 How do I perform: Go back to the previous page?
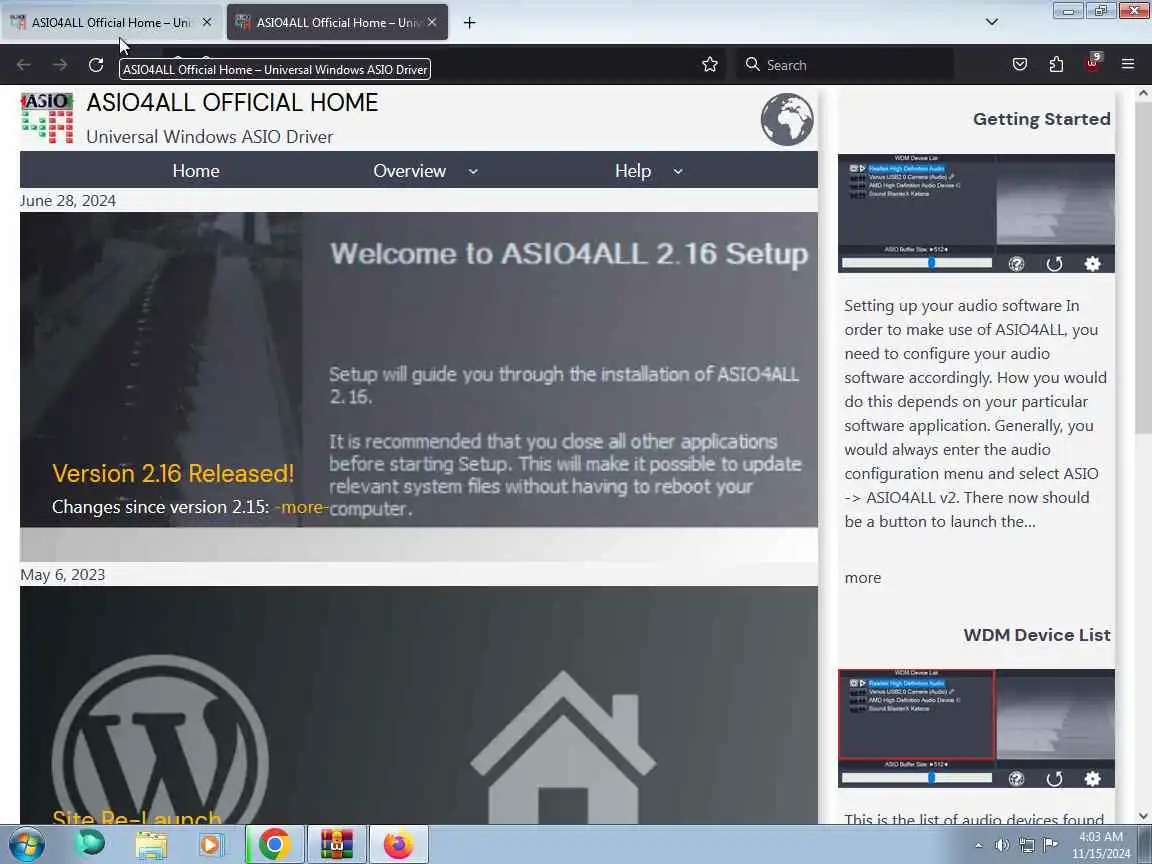click(x=24, y=65)
